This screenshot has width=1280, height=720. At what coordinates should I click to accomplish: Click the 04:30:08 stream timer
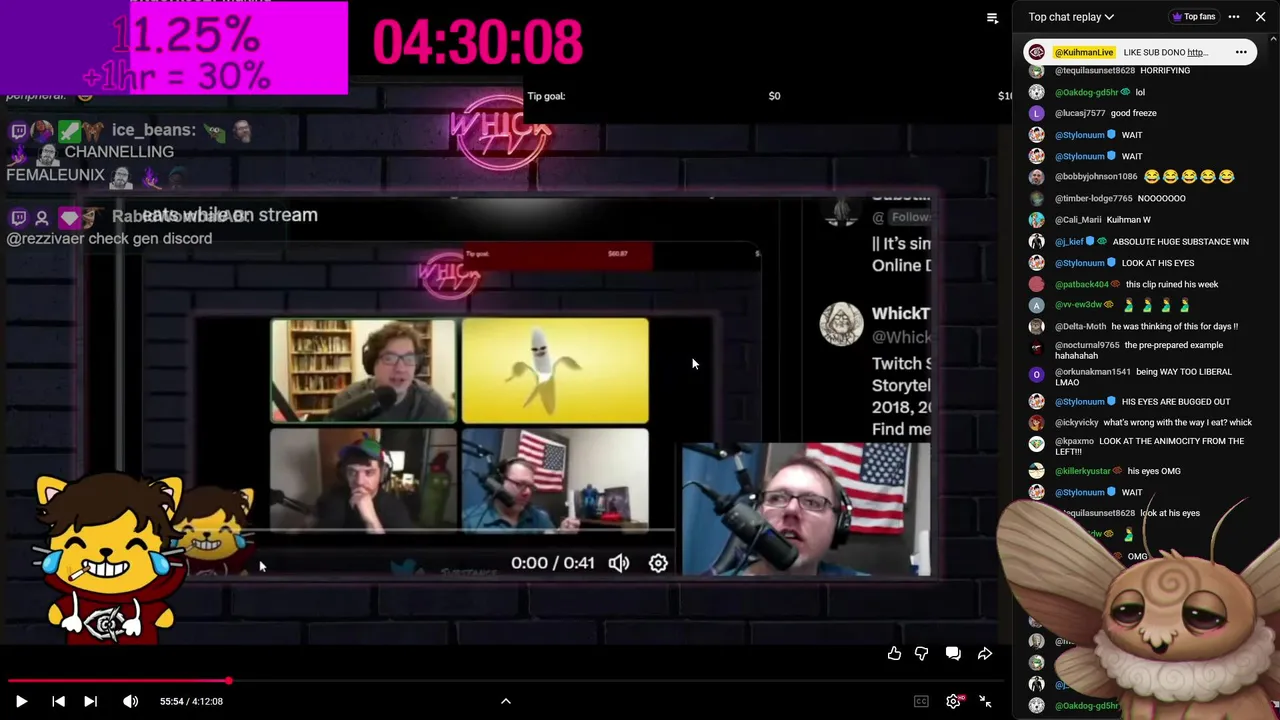click(x=477, y=43)
